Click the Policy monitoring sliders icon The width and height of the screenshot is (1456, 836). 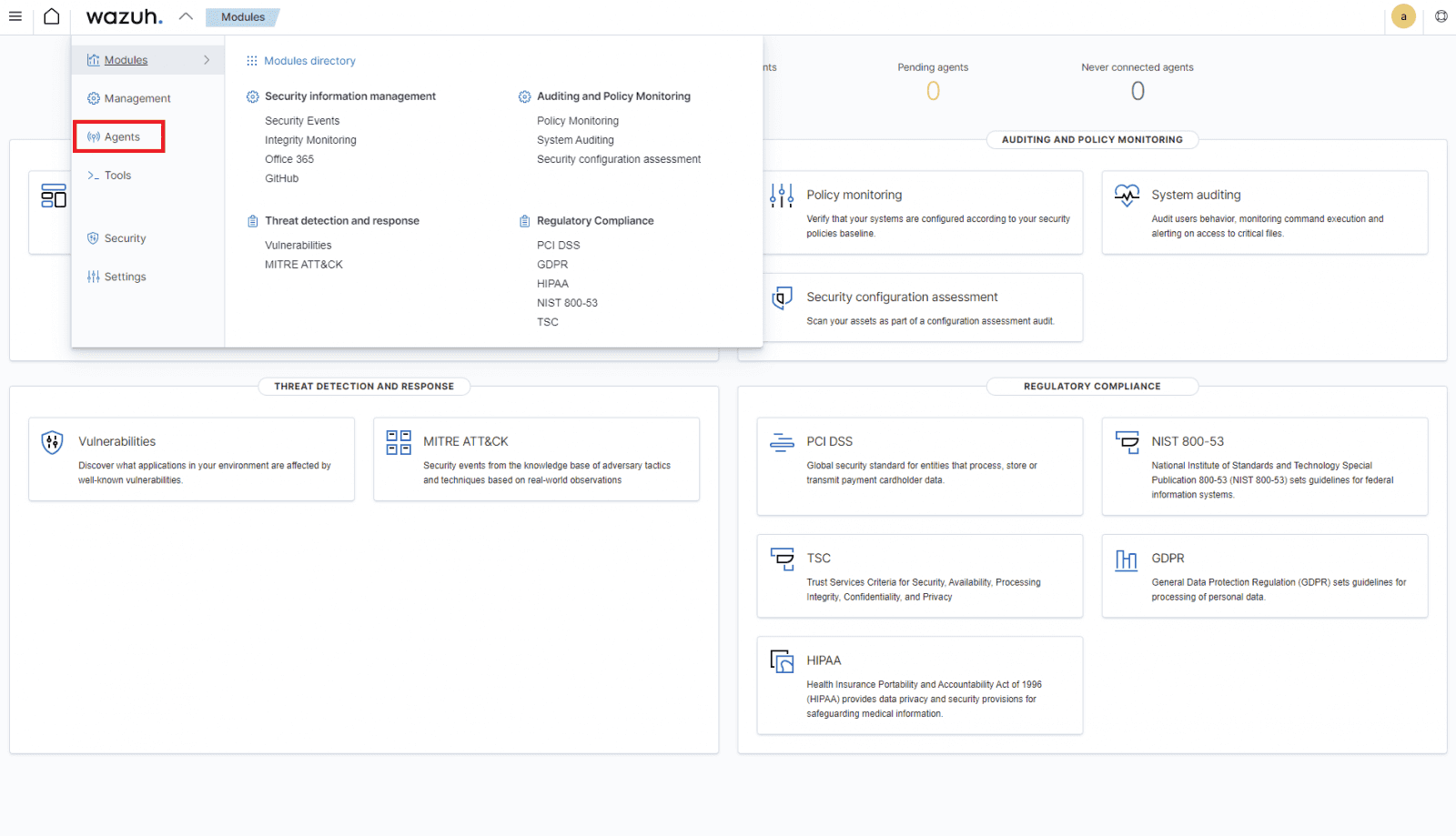(x=782, y=196)
